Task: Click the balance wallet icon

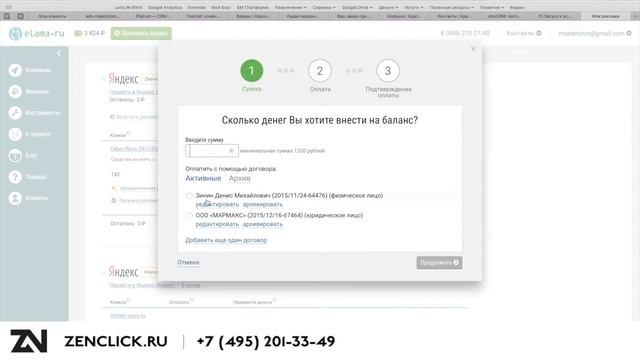Action: (78, 33)
